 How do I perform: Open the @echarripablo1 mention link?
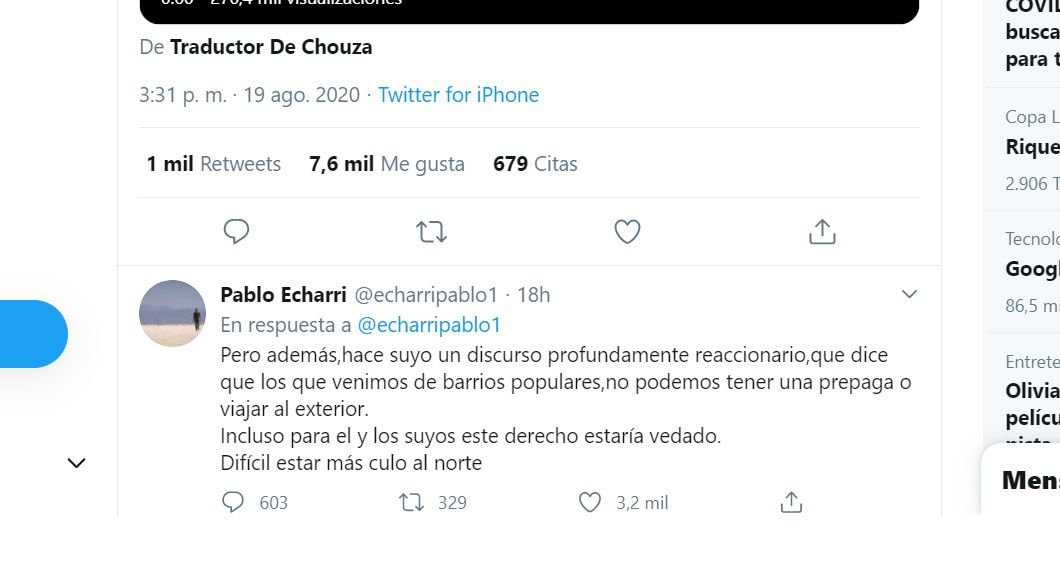point(429,325)
